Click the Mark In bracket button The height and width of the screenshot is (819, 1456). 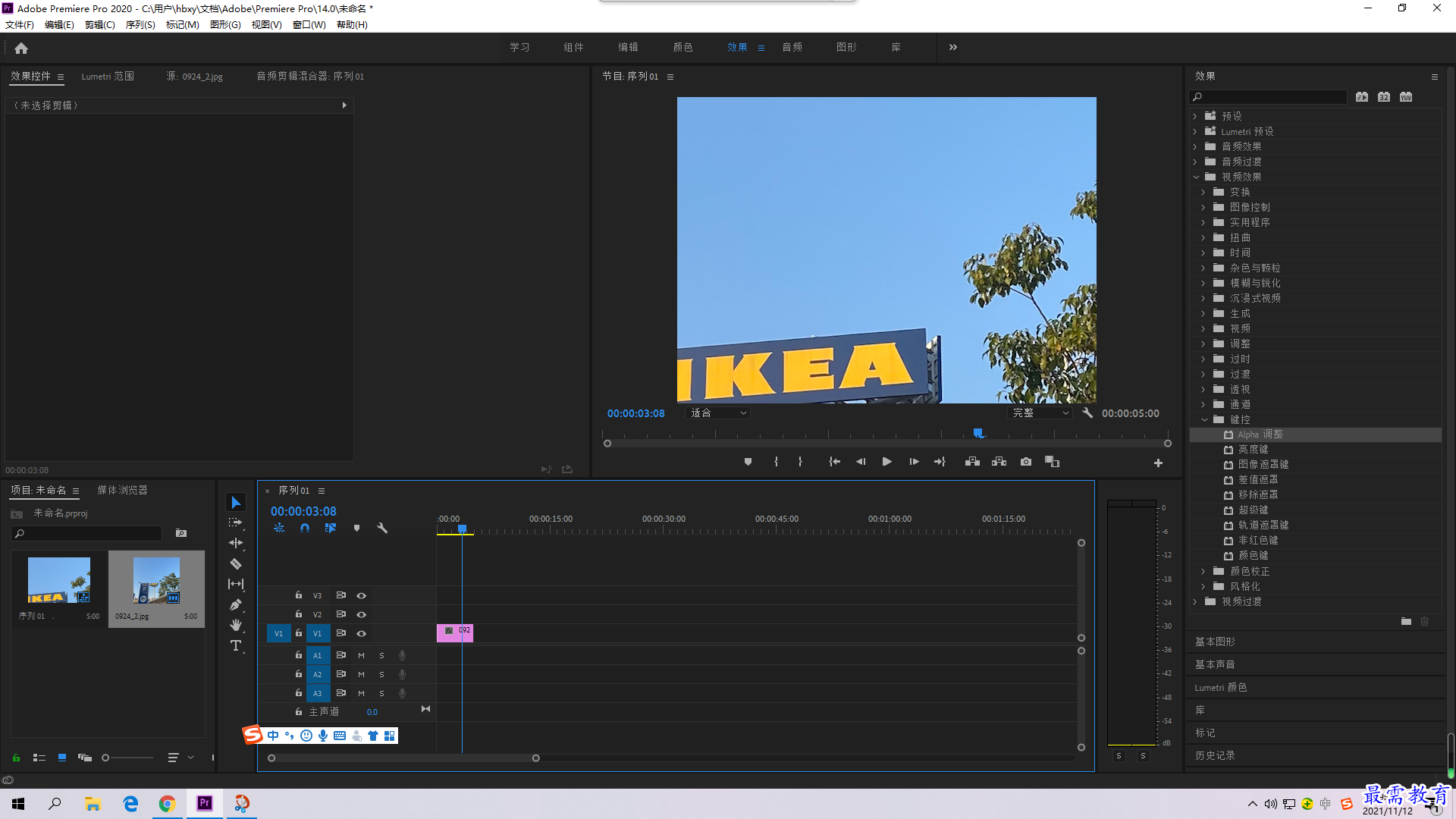[776, 462]
